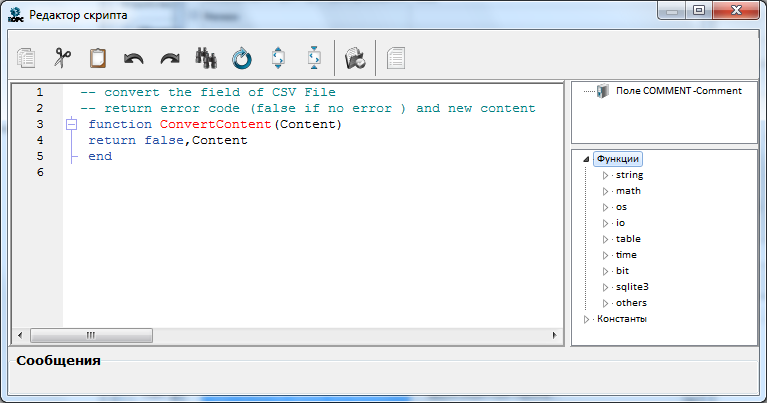Redo the edit with the right arrow
The height and width of the screenshot is (403, 767).
(x=170, y=59)
